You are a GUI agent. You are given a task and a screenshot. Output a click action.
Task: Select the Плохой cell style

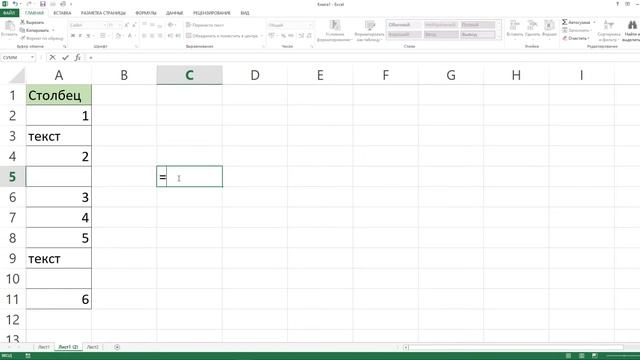[x=478, y=25]
